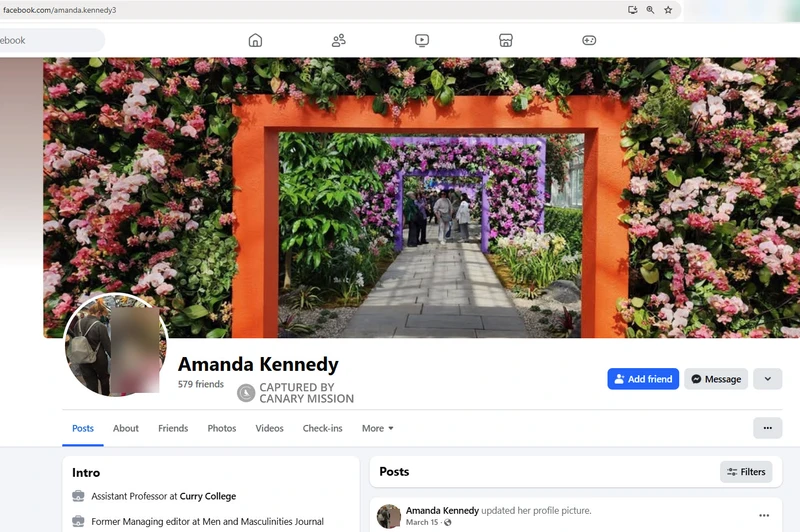Open the three-dot menu on the profile picture post
The width and height of the screenshot is (800, 532).
tap(764, 516)
